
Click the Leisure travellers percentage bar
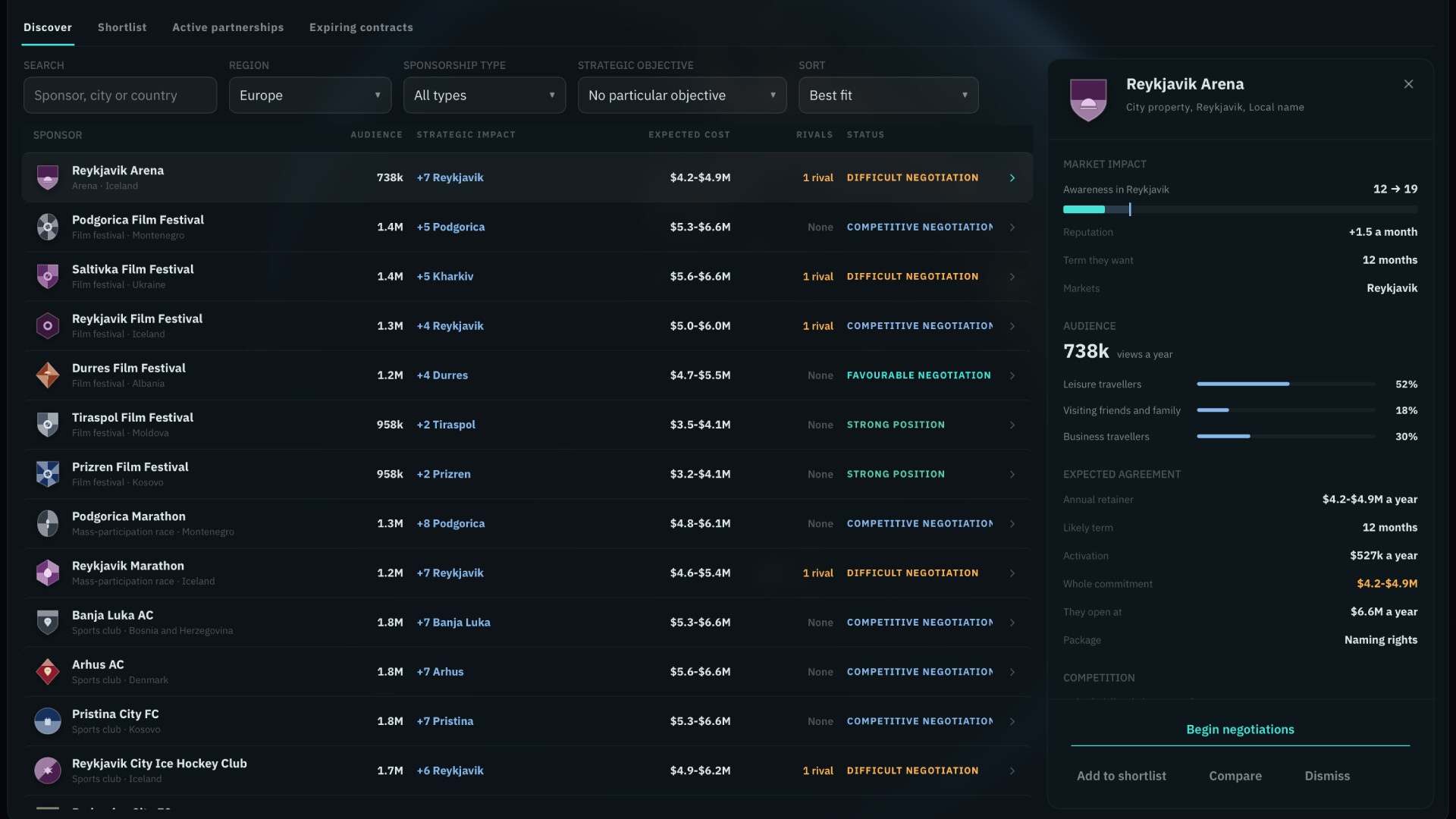pyautogui.click(x=1285, y=384)
